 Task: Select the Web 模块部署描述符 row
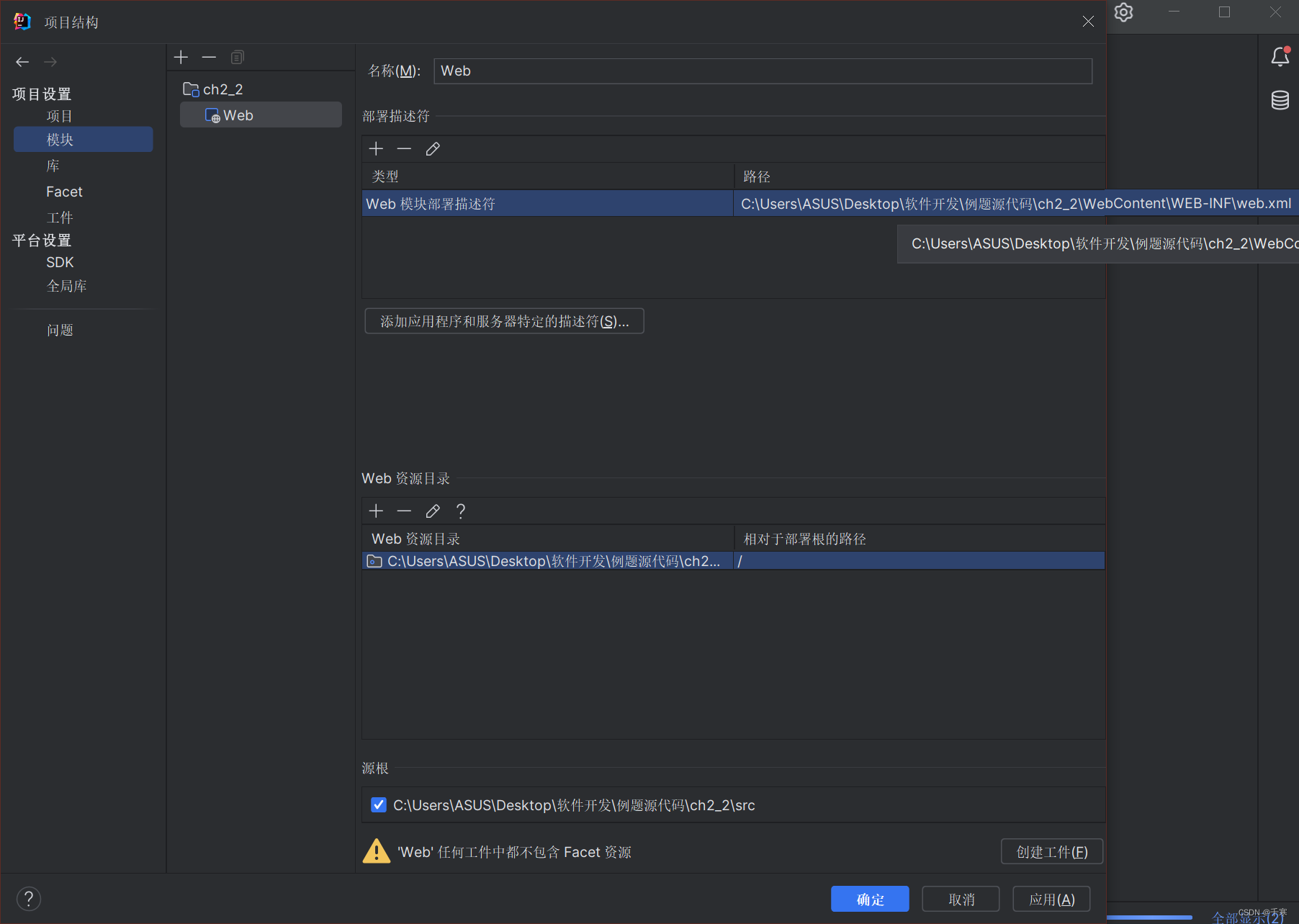547,204
